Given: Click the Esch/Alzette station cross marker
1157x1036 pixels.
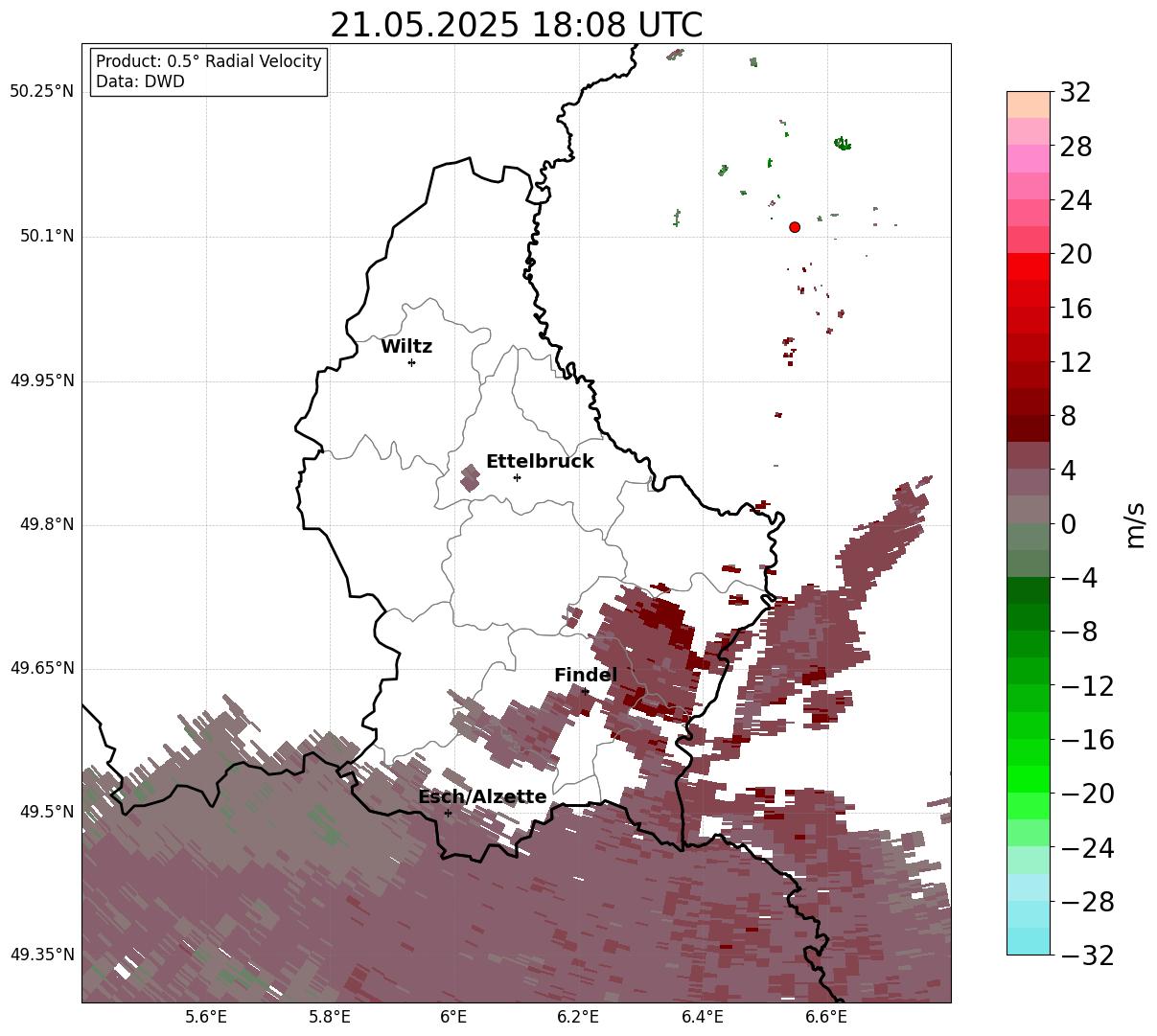Looking at the screenshot, I should [448, 813].
